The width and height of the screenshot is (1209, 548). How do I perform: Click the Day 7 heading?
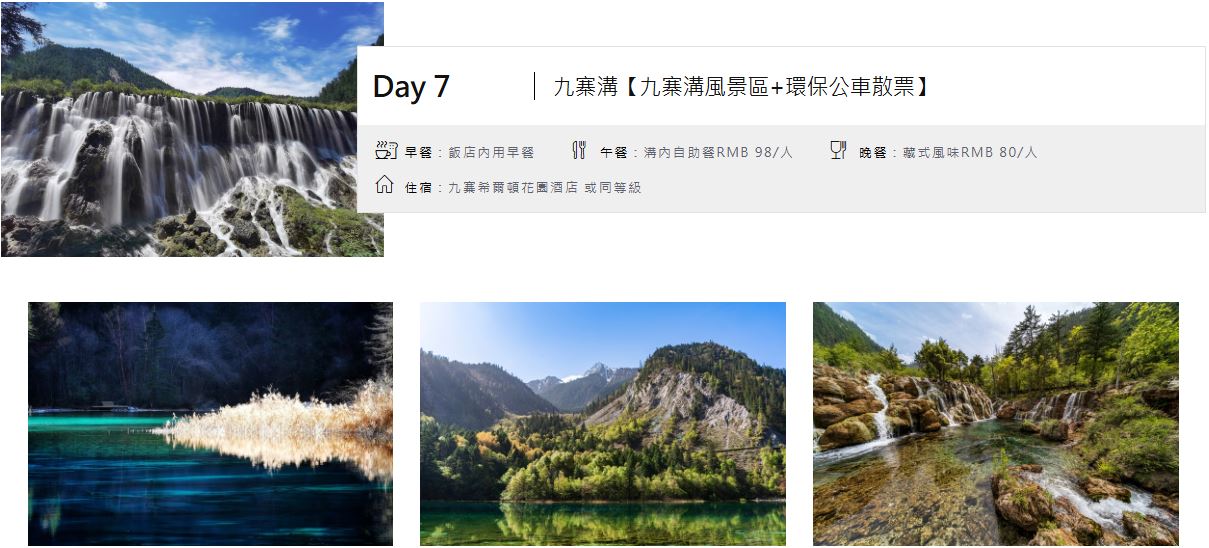(x=411, y=87)
